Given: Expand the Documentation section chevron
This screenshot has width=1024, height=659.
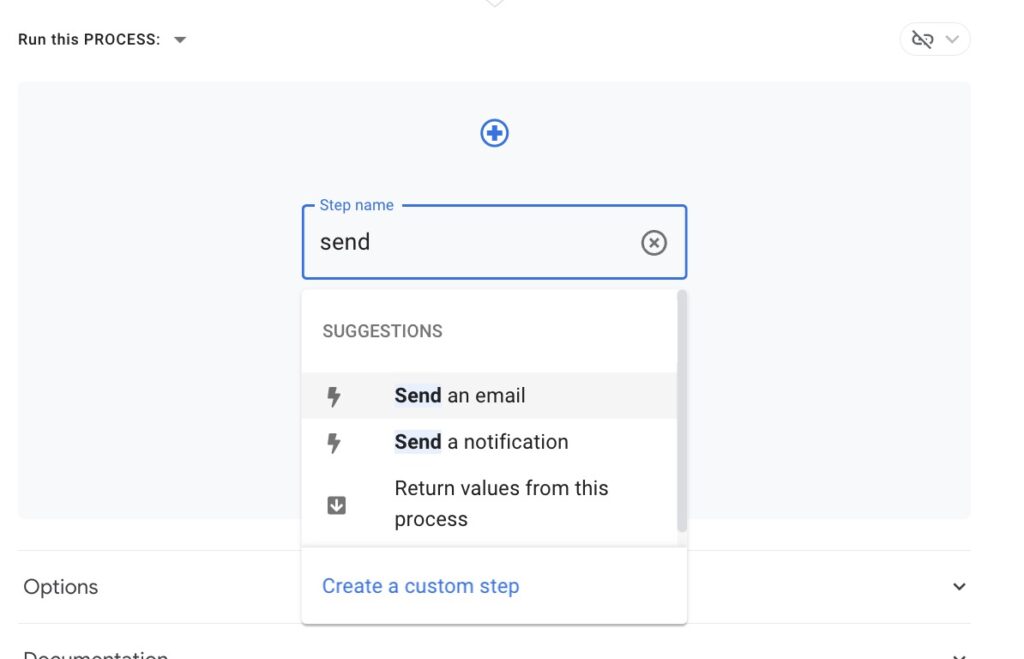Looking at the screenshot, I should [x=959, y=655].
